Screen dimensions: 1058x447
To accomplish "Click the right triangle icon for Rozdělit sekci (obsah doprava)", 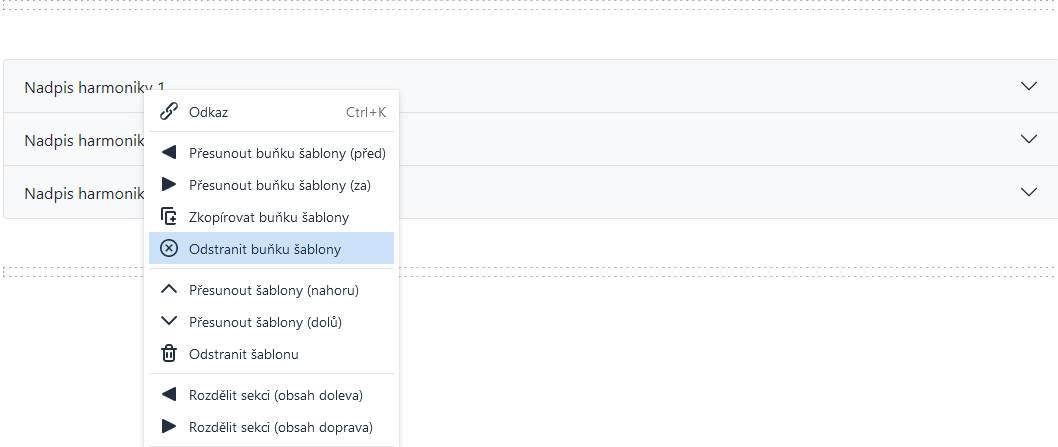I will 169,427.
